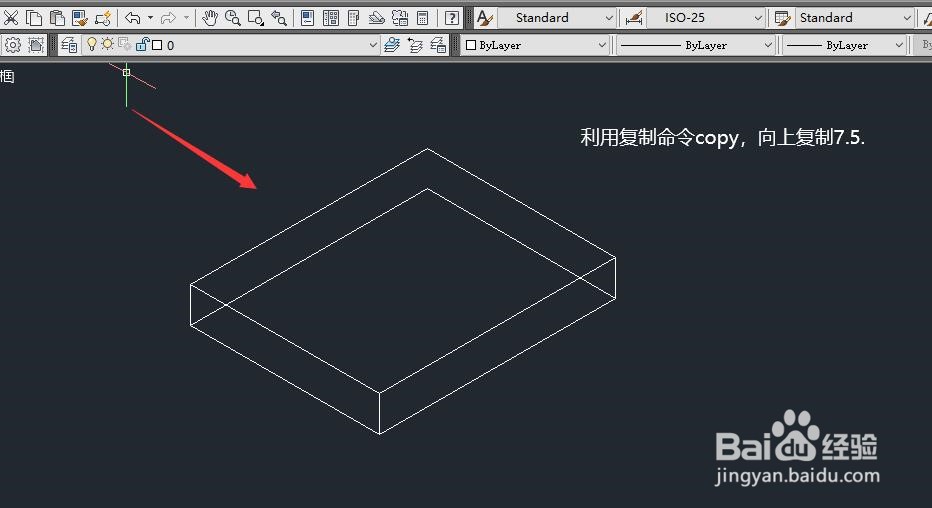Click Make Object's Layer Current icon
Image resolution: width=932 pixels, height=508 pixels.
[392, 45]
